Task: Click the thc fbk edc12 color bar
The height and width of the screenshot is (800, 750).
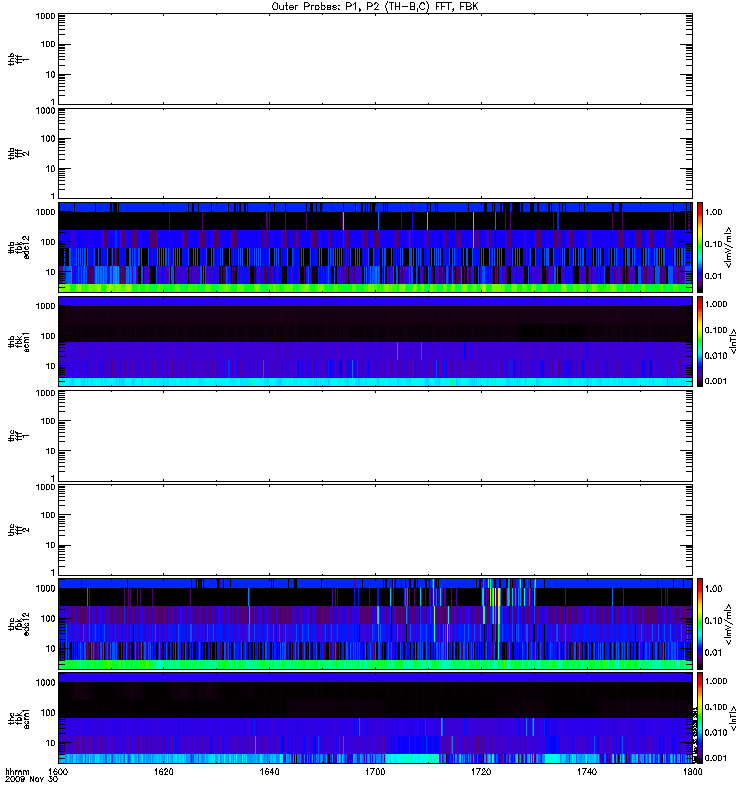Action: point(700,623)
